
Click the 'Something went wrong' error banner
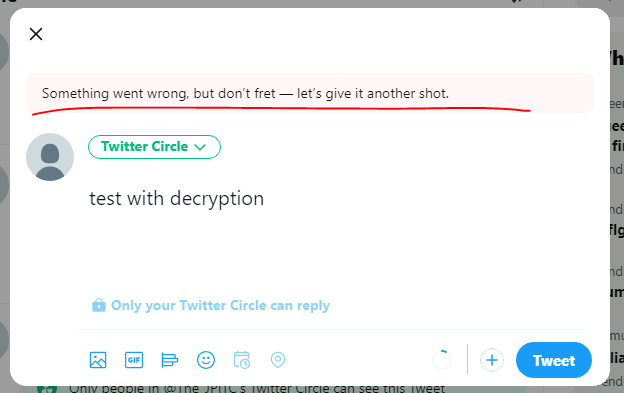[310, 93]
